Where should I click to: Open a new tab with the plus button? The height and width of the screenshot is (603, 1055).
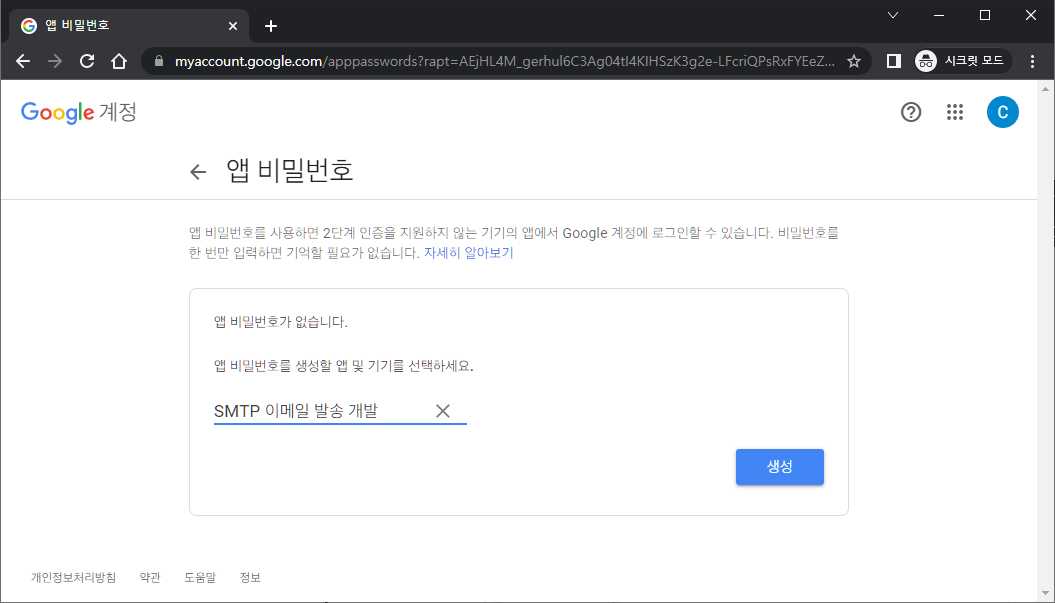point(270,26)
